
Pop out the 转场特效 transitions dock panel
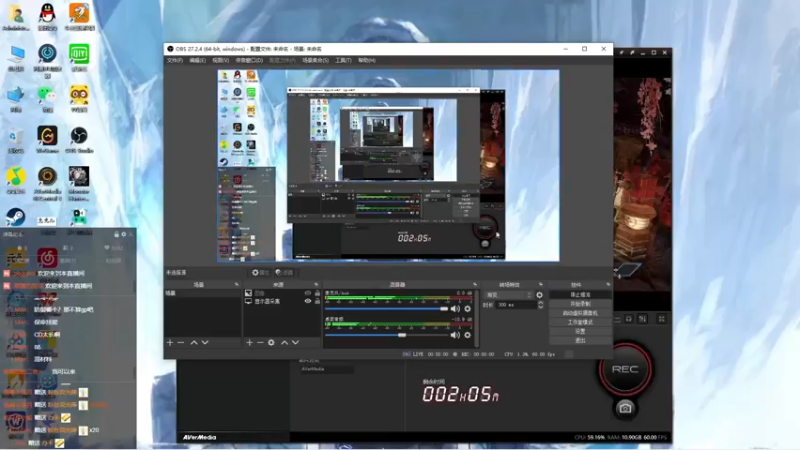(541, 284)
